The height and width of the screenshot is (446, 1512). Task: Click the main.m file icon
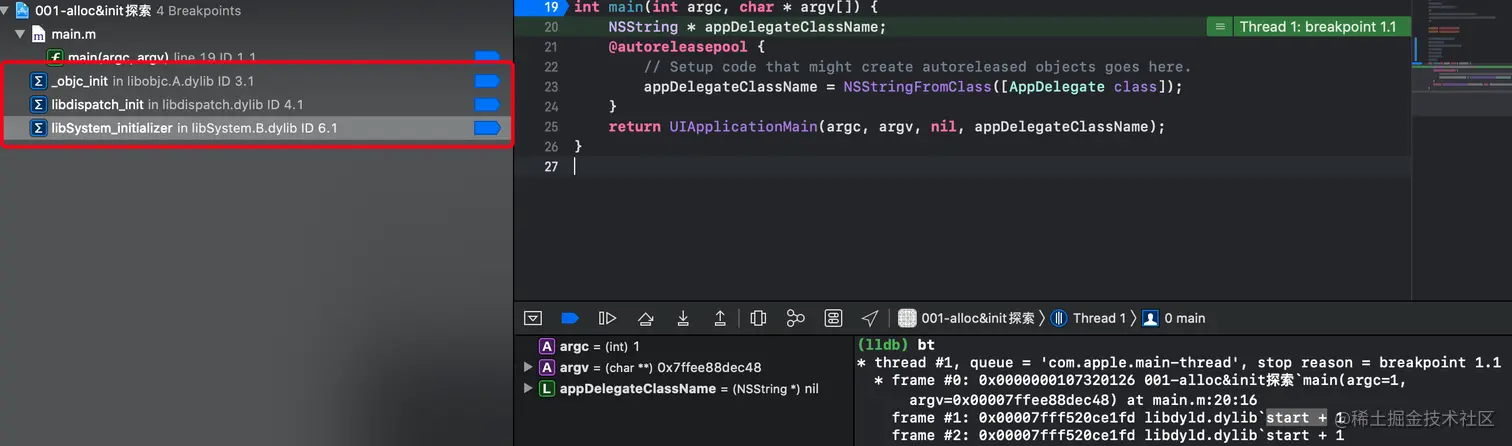[x=39, y=34]
